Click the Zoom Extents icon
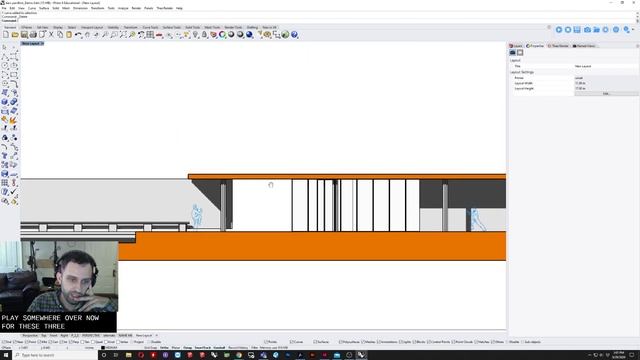Viewport: 640px width, 360px height. click(x=123, y=35)
